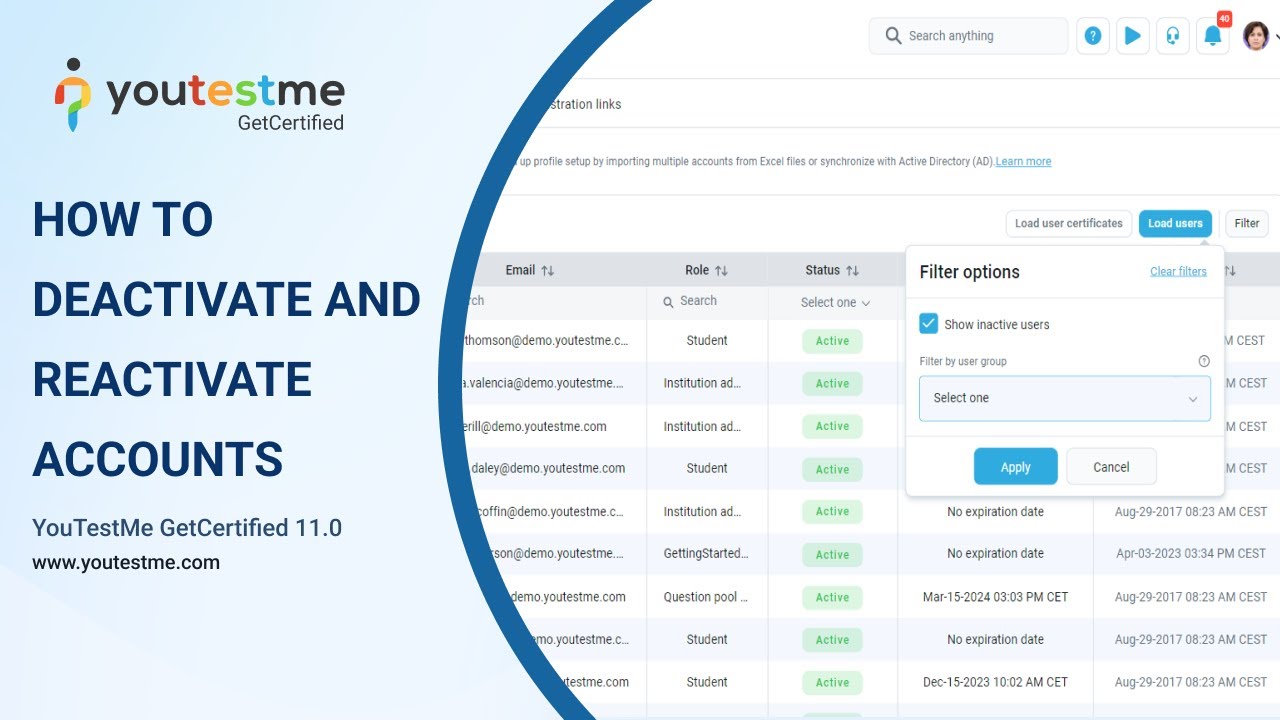1280x720 pixels.
Task: Apply the filter options
Action: click(1015, 467)
